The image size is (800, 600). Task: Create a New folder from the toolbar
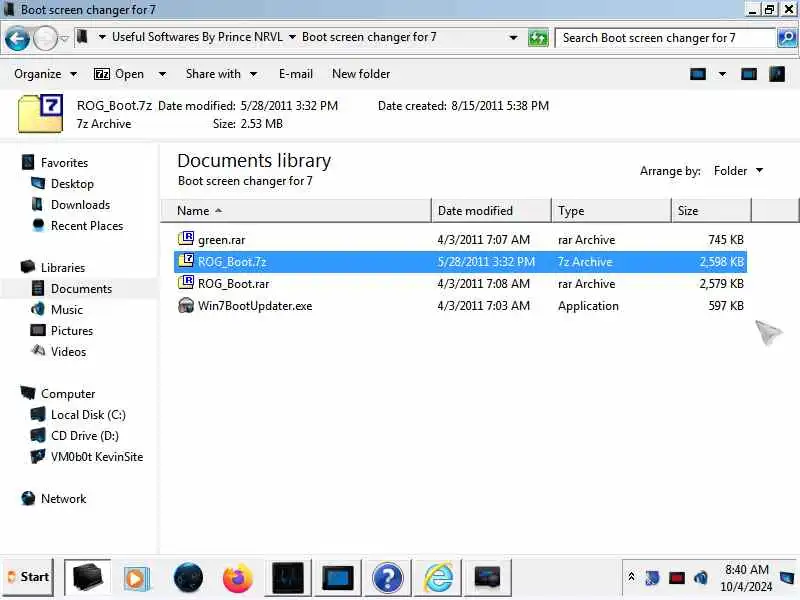click(x=361, y=74)
